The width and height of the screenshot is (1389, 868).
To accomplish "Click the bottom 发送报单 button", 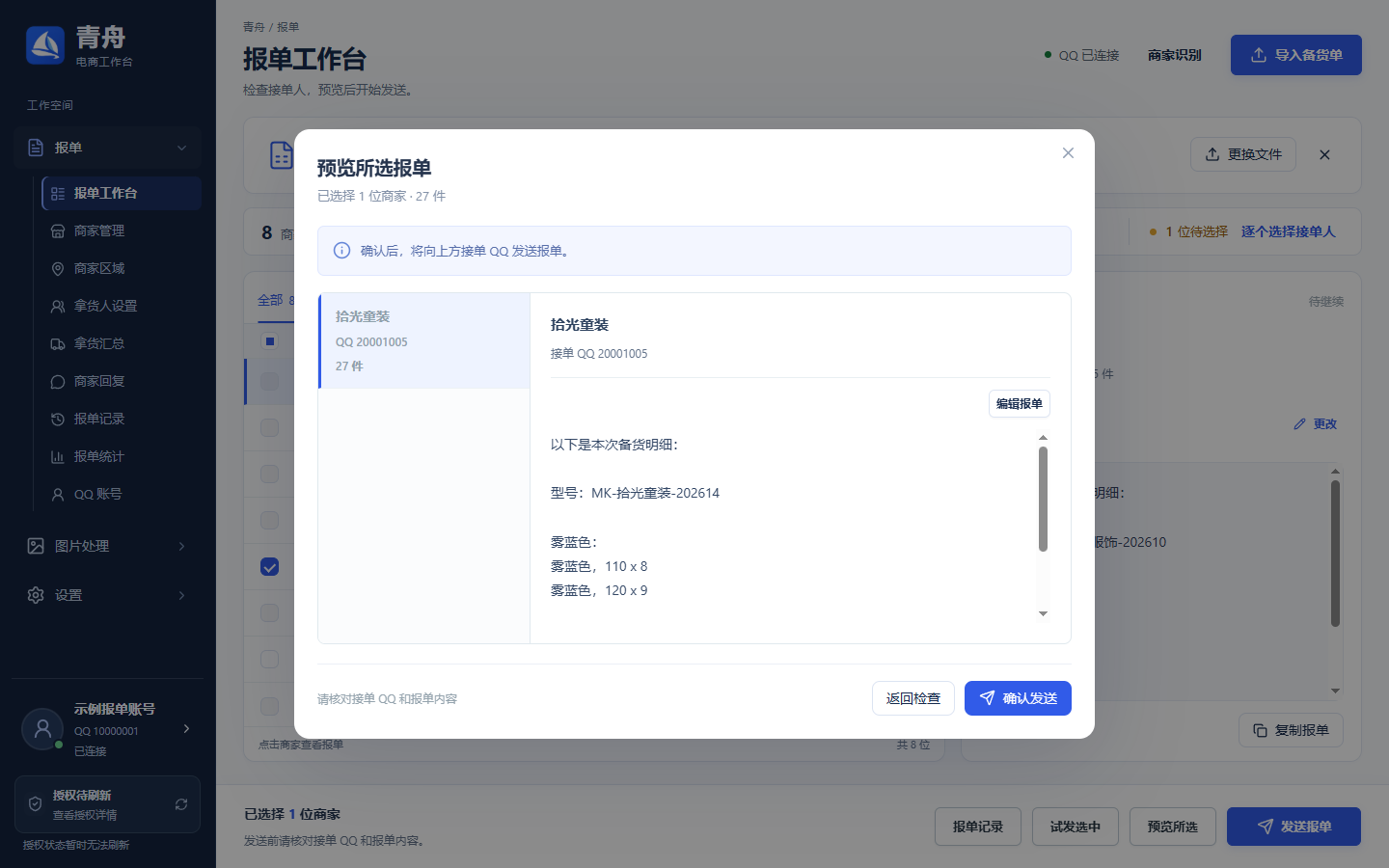I will (1294, 827).
